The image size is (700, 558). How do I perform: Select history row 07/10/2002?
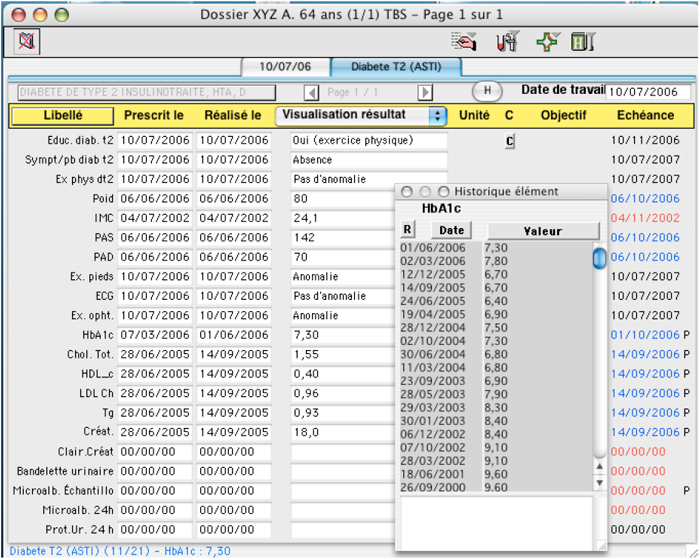(496, 447)
